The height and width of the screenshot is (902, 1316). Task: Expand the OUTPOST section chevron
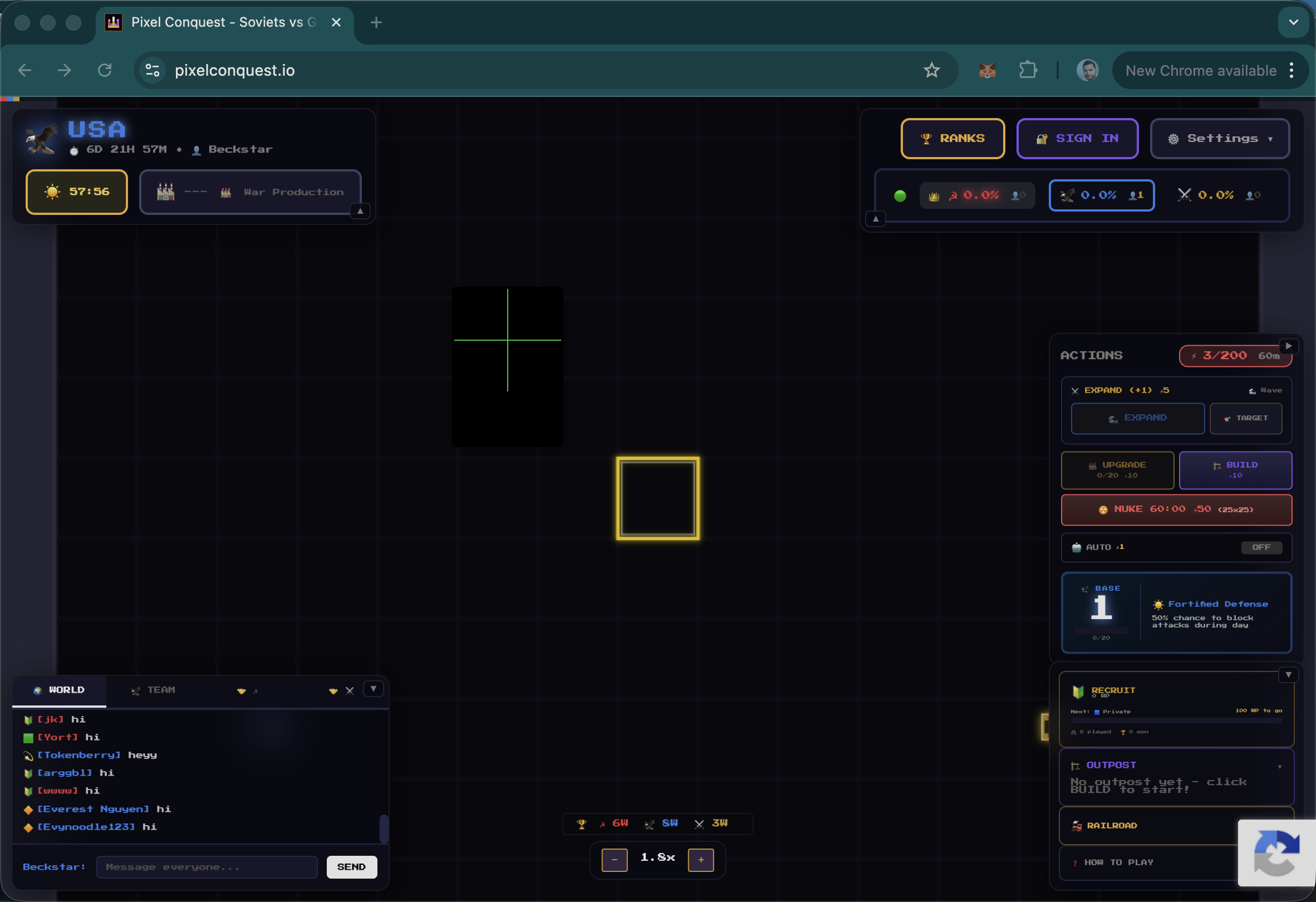coord(1279,767)
